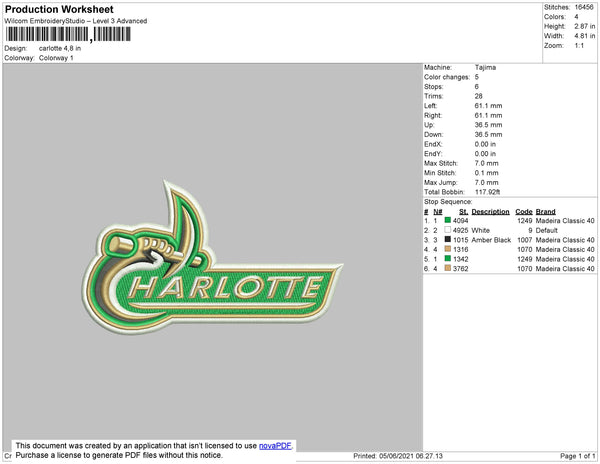Click the barcode under the worksheet title
This screenshot has height=464, width=600.
tap(68, 34)
